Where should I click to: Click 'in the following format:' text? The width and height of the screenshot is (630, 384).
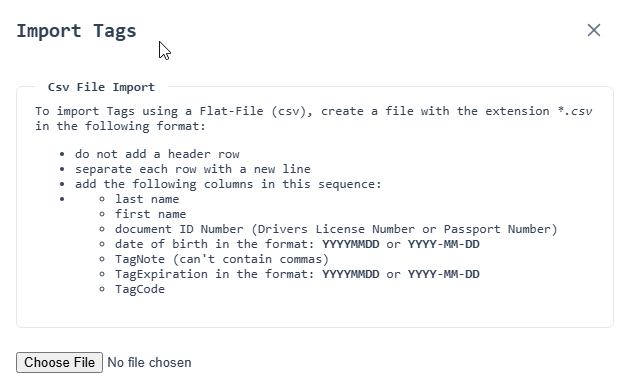click(121, 126)
